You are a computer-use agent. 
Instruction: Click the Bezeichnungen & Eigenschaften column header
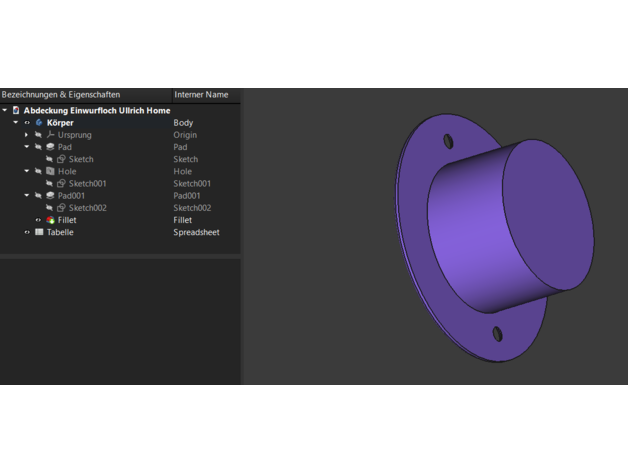point(86,95)
